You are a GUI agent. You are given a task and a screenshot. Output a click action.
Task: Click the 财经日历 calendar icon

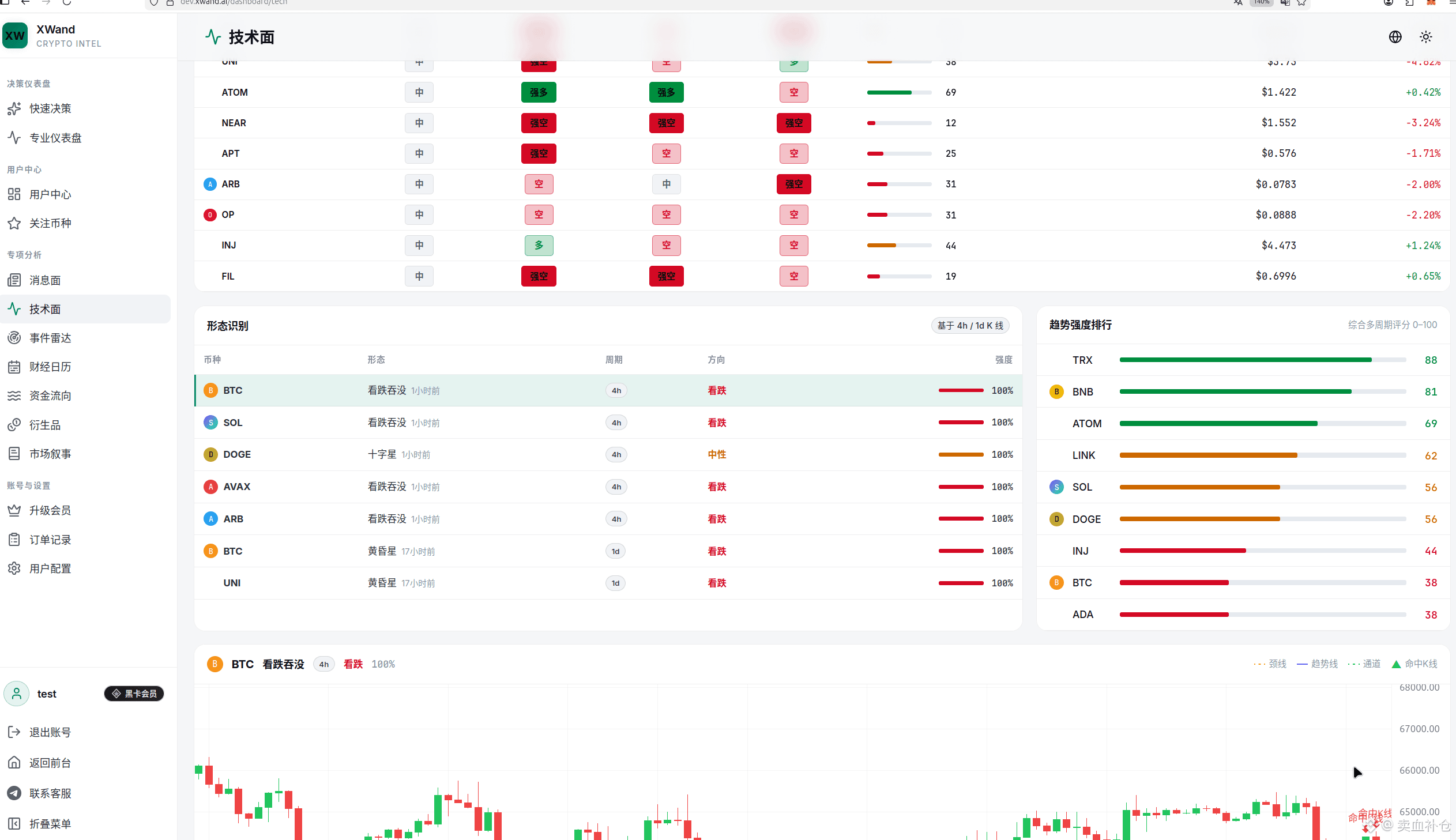point(14,367)
